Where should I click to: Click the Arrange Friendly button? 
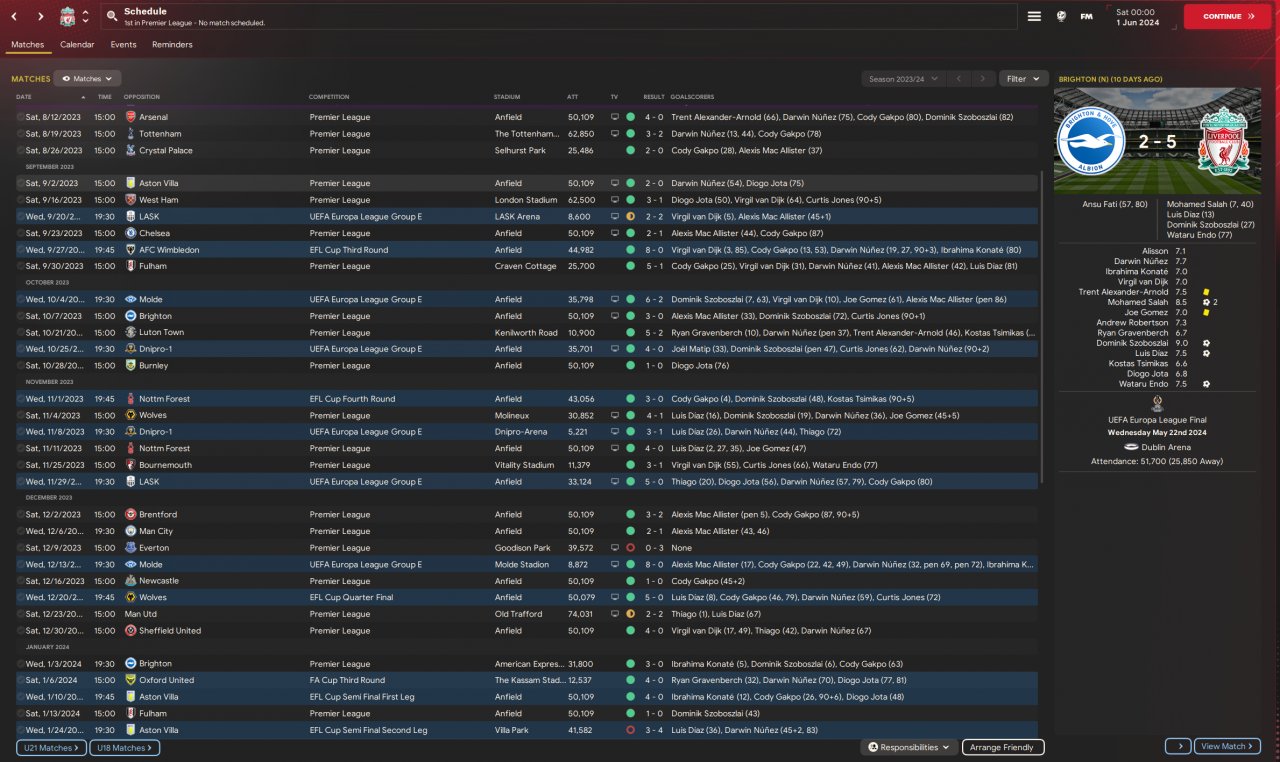(1003, 747)
